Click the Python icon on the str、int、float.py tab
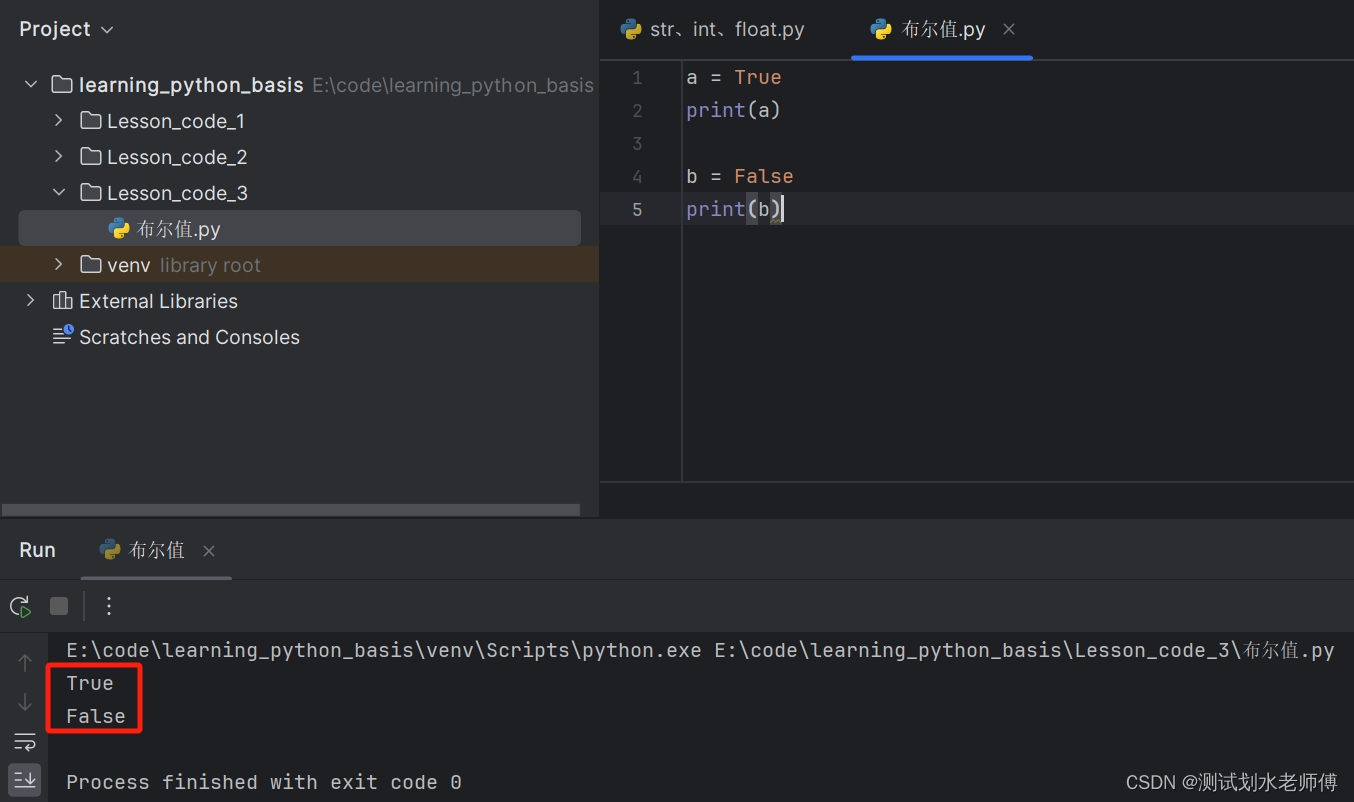The width and height of the screenshot is (1354, 802). tap(631, 29)
